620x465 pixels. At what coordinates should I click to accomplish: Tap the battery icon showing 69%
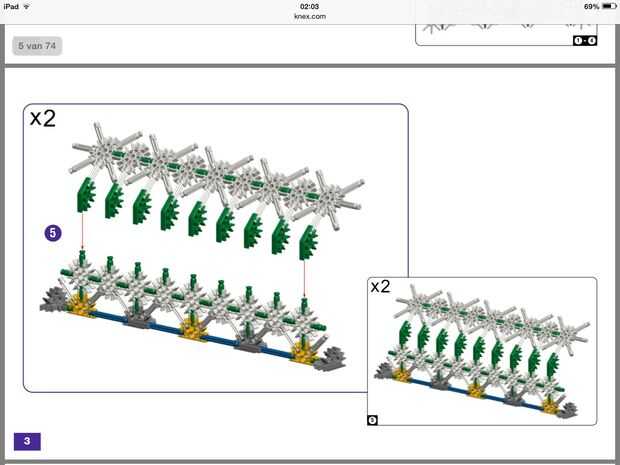[x=609, y=6]
